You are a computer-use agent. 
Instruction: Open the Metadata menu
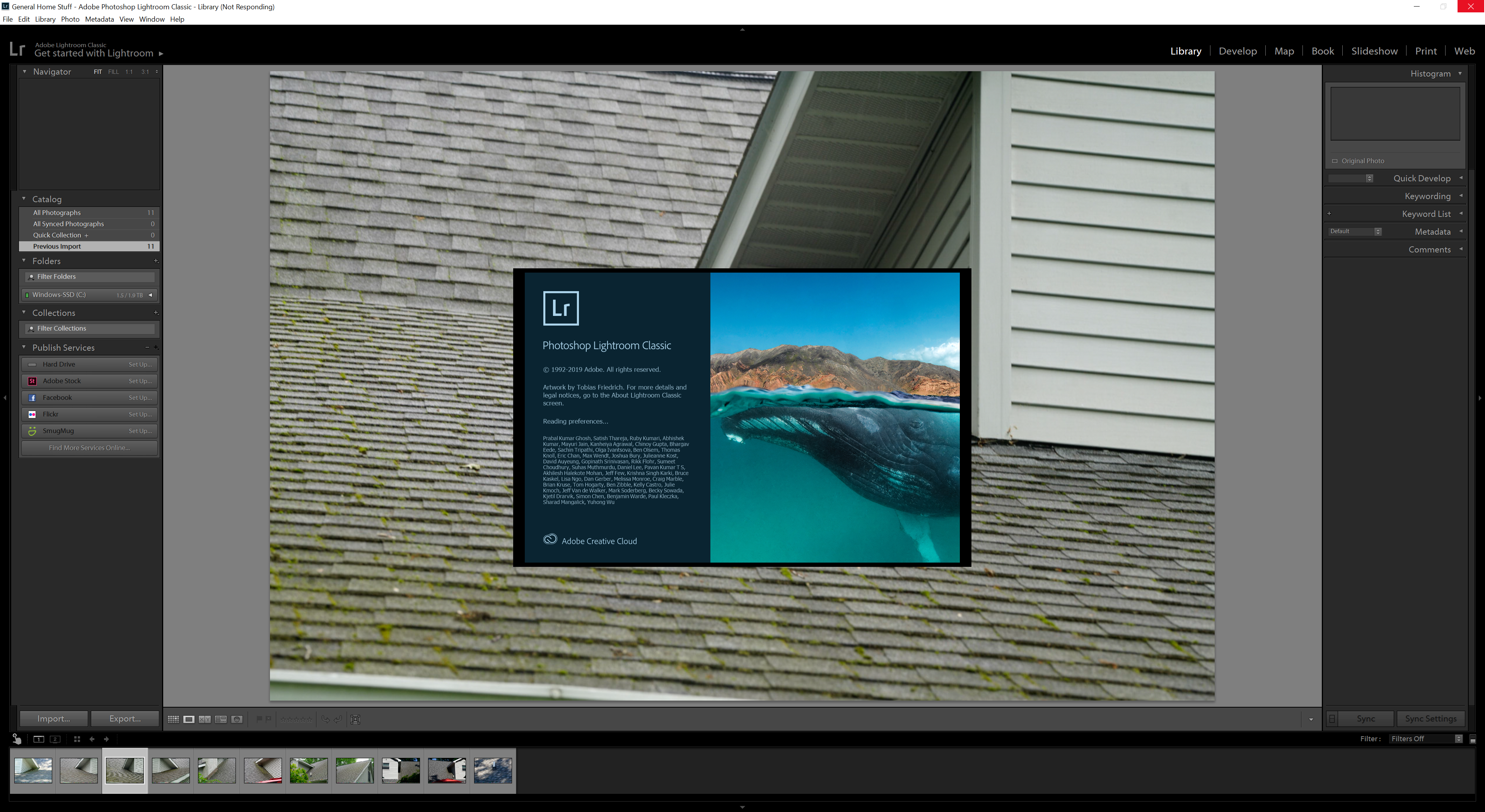99,19
